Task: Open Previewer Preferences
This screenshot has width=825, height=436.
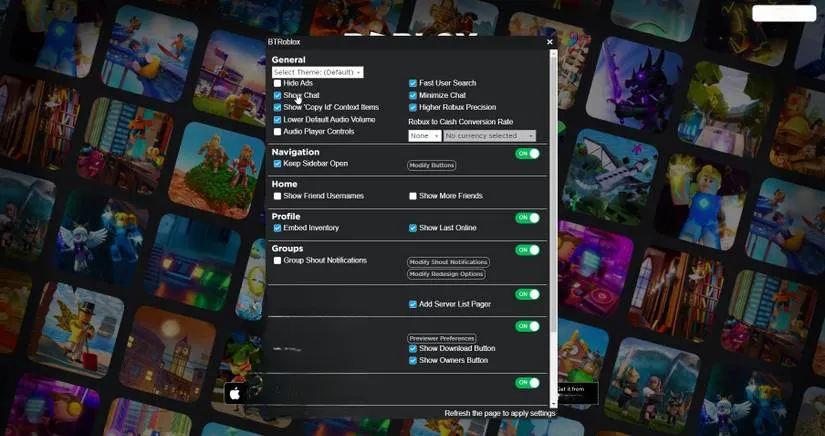Action: click(442, 338)
